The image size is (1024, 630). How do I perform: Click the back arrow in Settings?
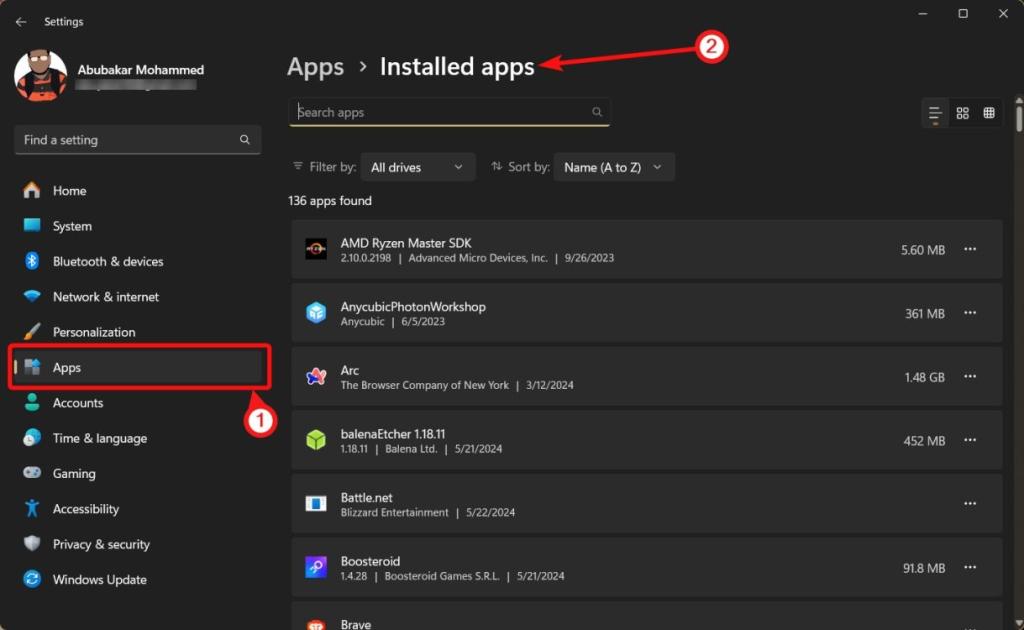[x=21, y=21]
